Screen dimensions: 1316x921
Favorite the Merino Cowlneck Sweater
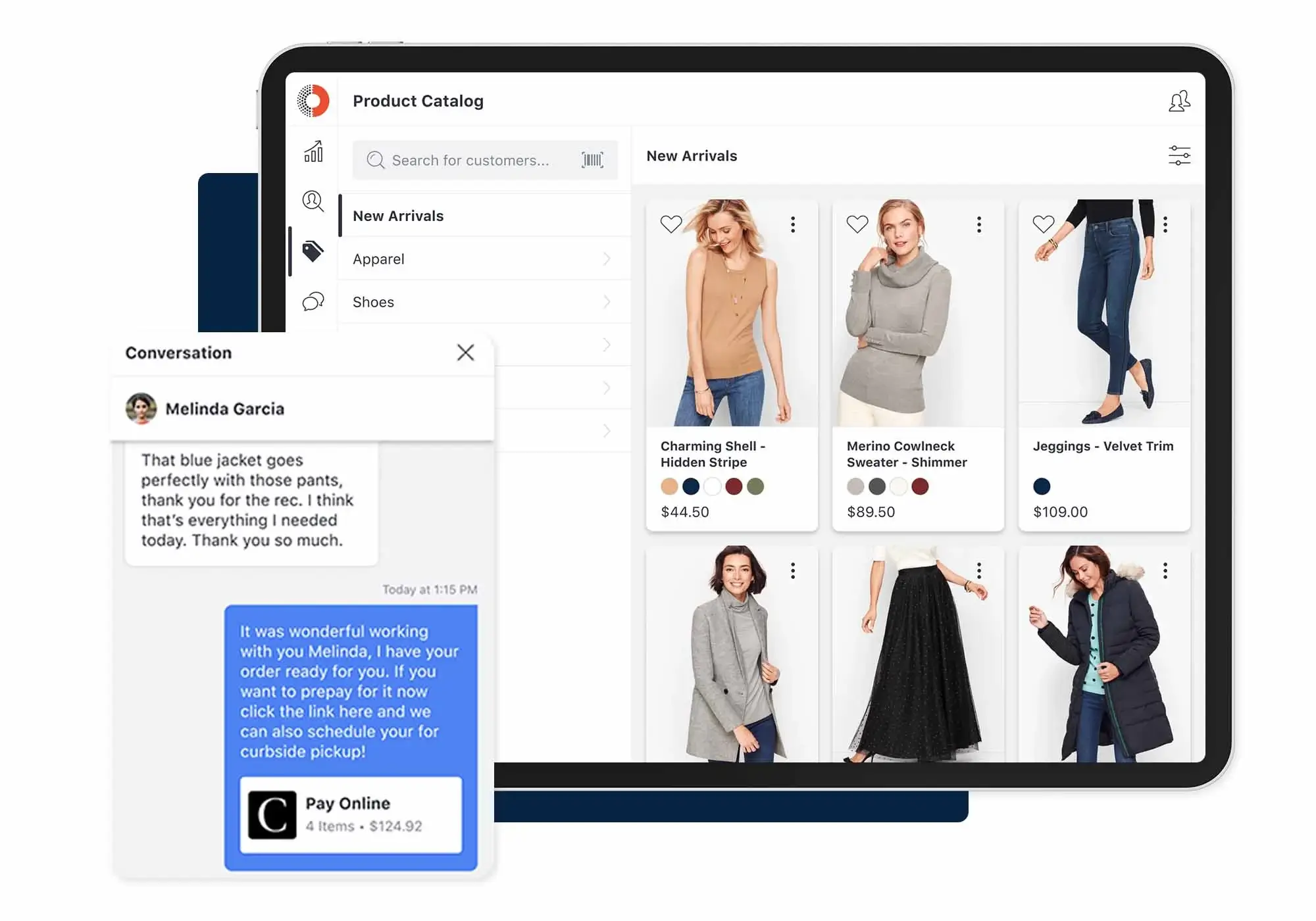(857, 224)
